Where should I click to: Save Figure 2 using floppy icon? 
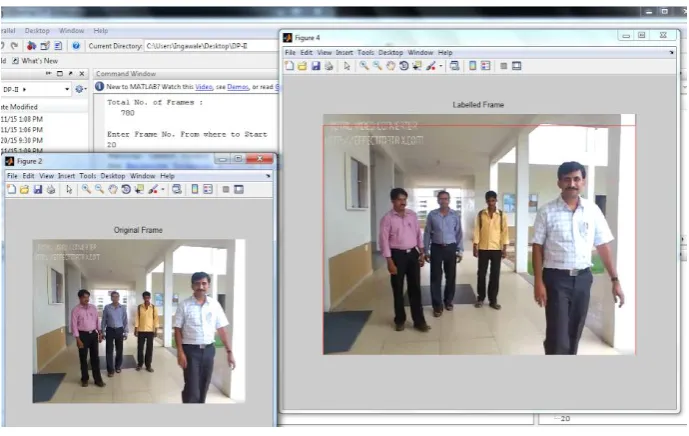[38, 189]
